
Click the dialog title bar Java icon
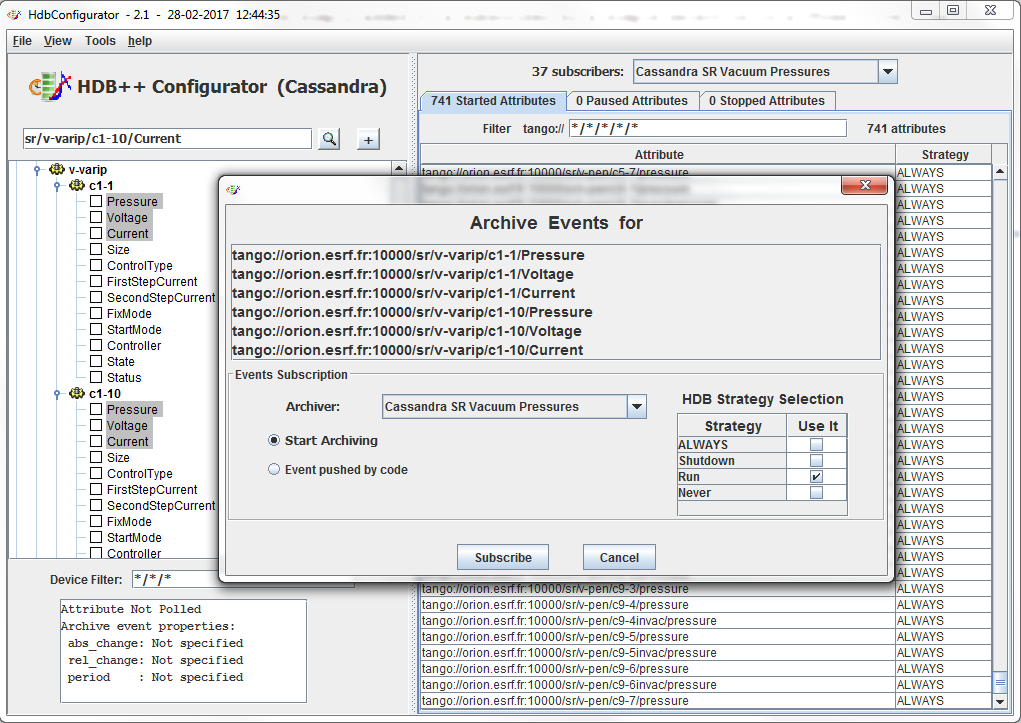[x=233, y=188]
